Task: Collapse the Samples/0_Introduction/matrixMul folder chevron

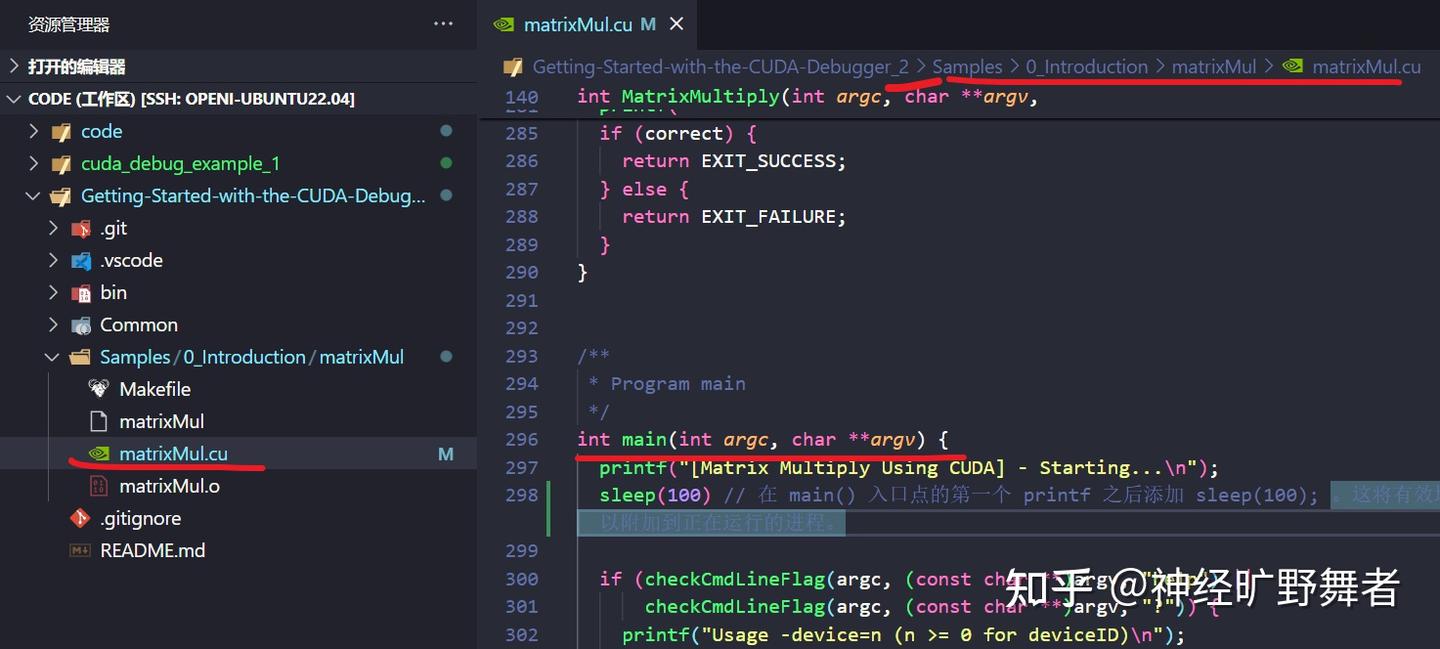Action: pyautogui.click(x=53, y=357)
